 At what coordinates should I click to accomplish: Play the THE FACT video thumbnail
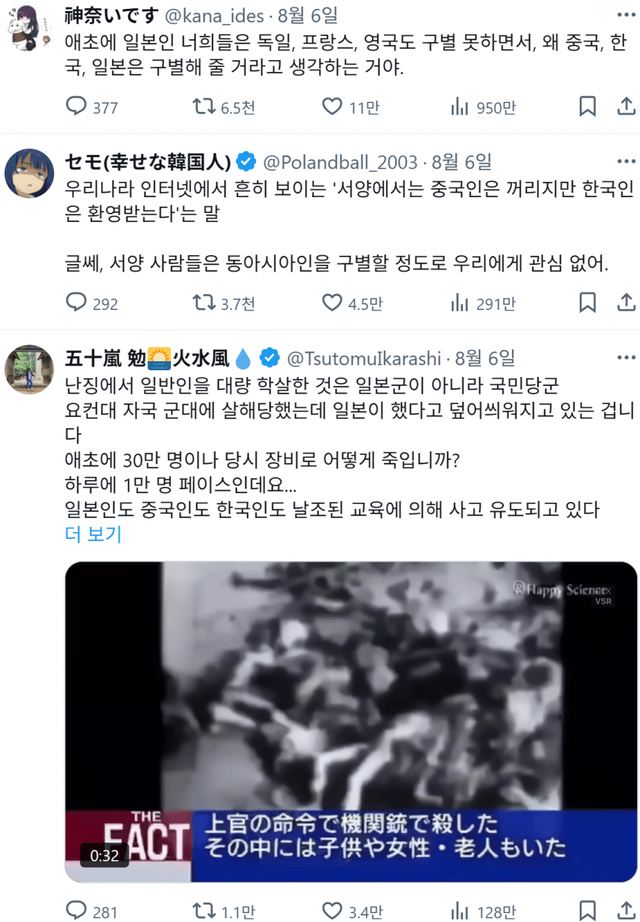[x=351, y=721]
